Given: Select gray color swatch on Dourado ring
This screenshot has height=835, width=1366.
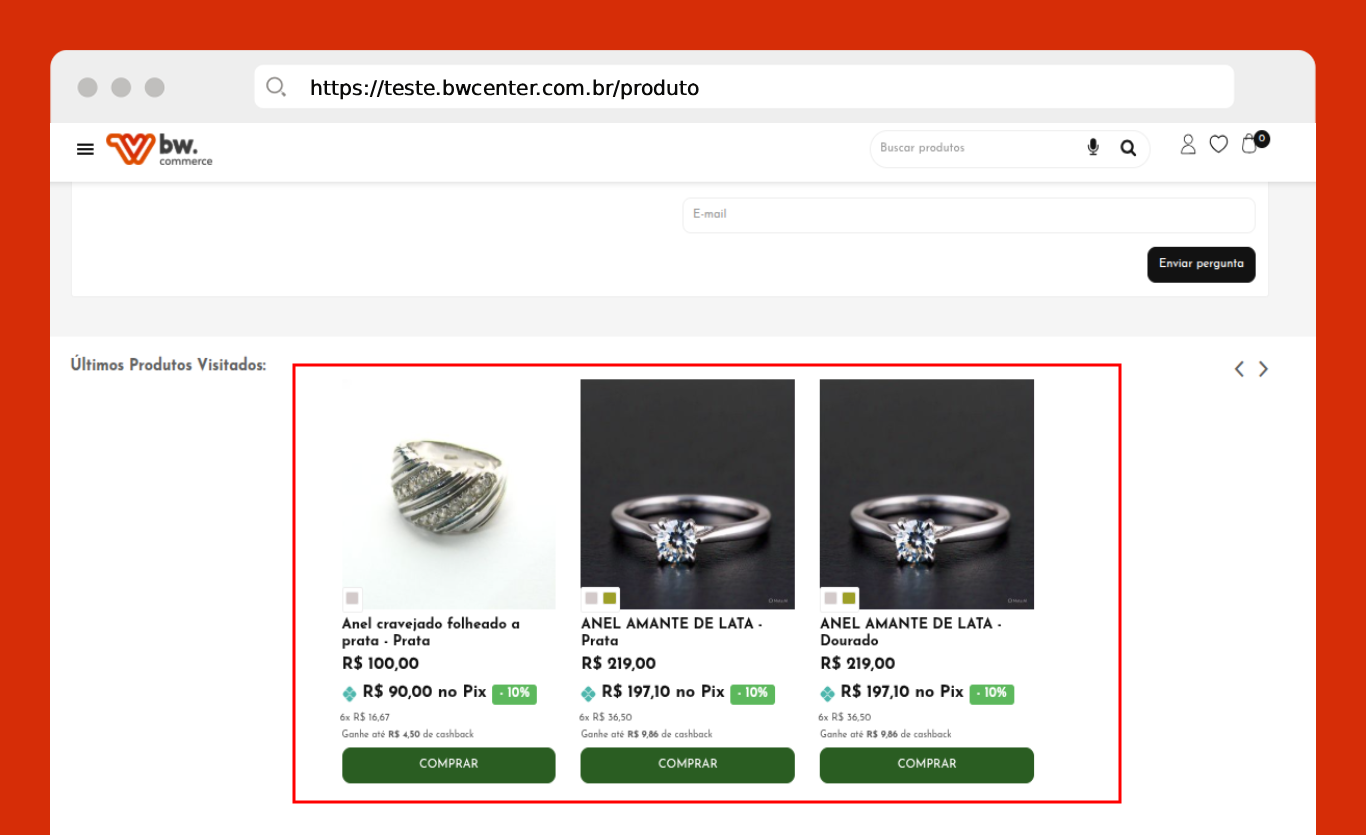Looking at the screenshot, I should click(830, 598).
